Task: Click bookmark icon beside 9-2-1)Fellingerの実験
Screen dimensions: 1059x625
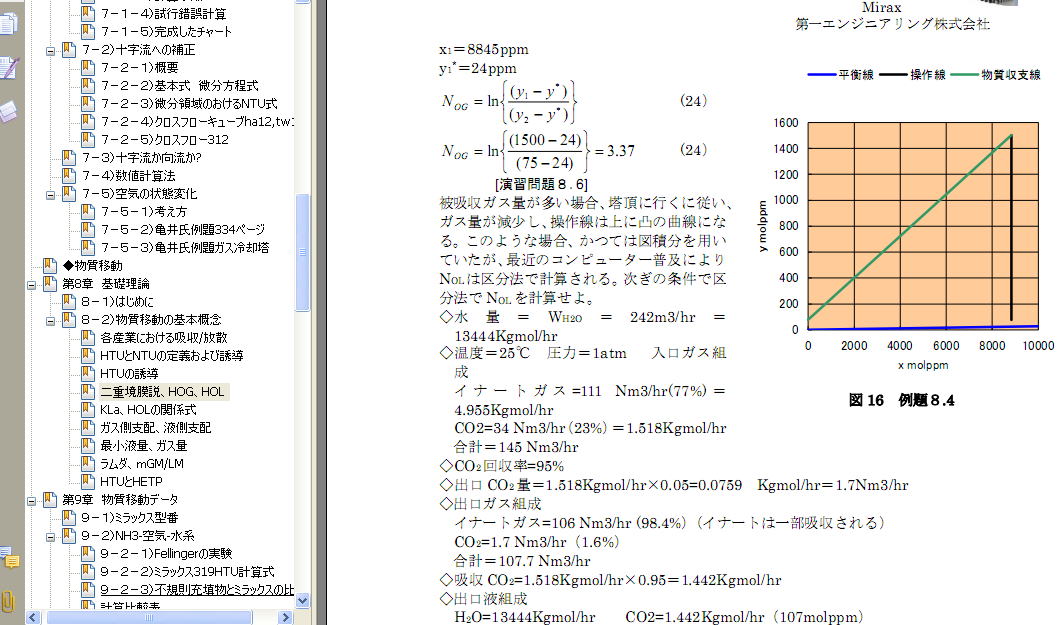Action: (88, 553)
